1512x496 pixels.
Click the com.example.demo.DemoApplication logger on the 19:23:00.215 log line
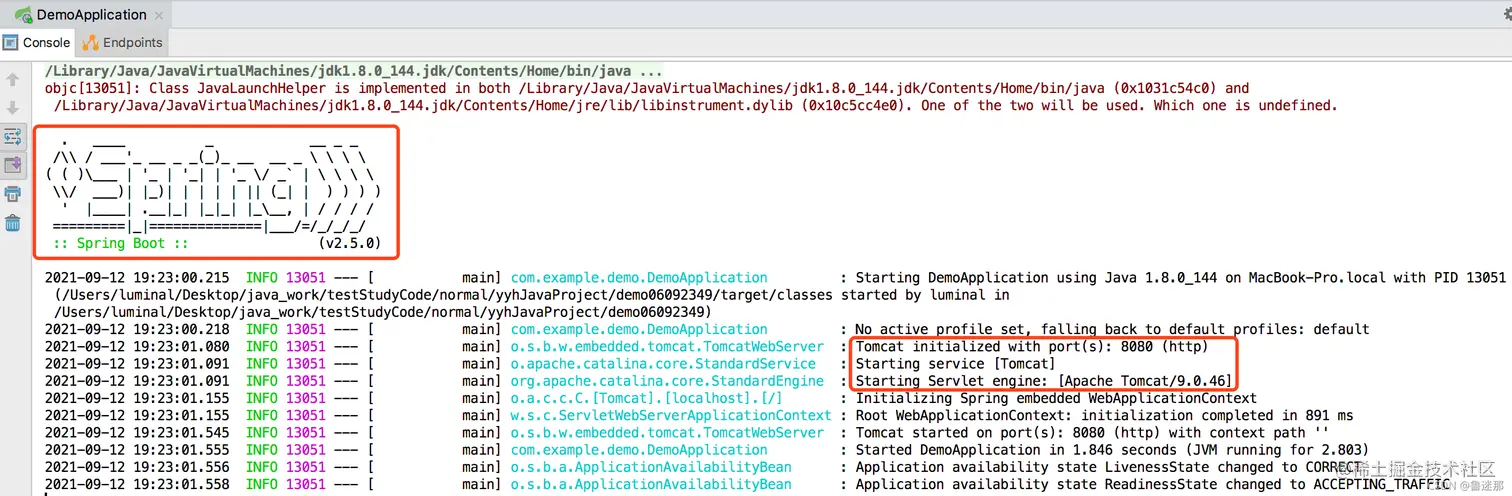click(x=639, y=278)
